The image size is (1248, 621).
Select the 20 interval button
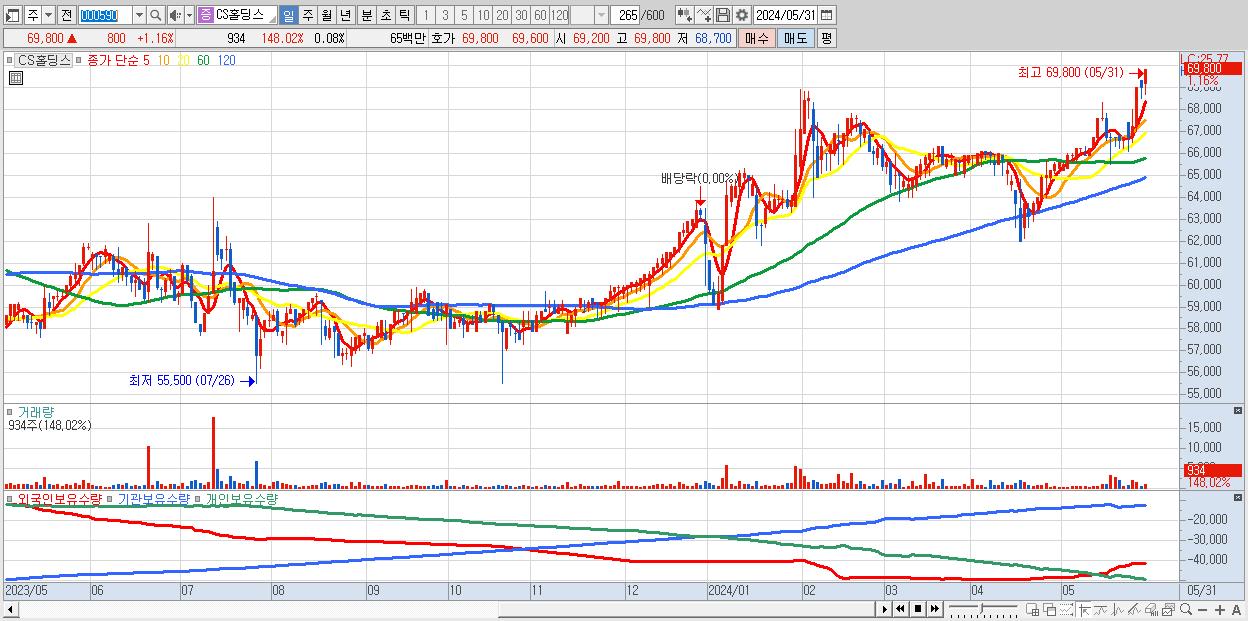pos(502,15)
